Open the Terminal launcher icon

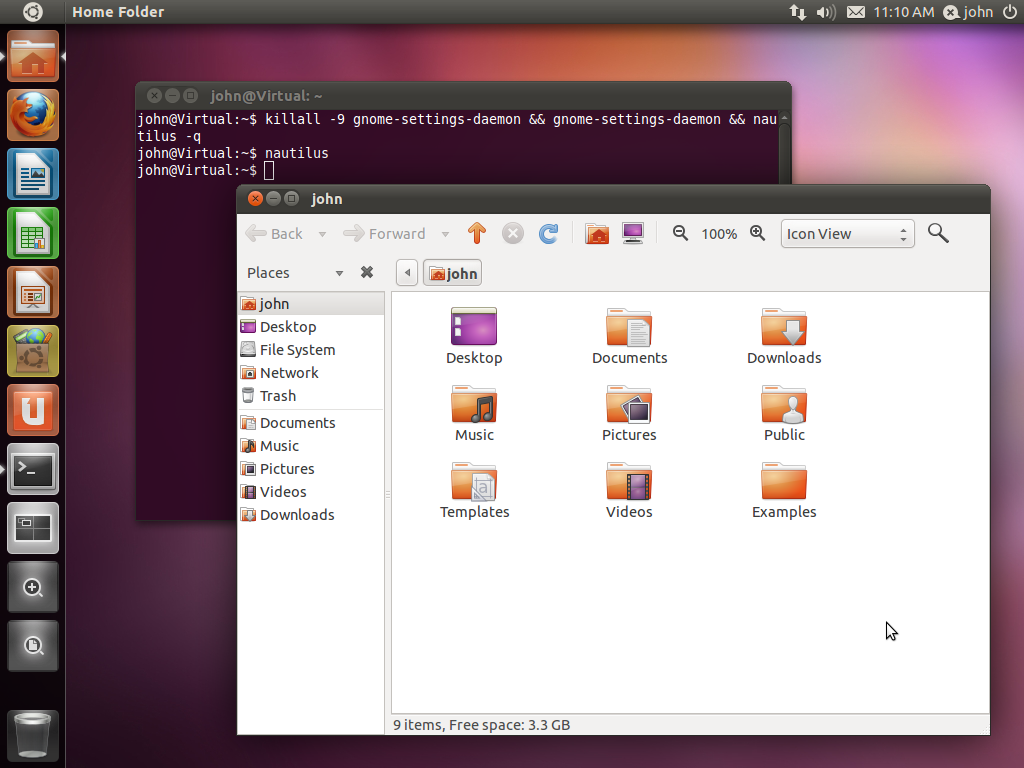pyautogui.click(x=32, y=469)
